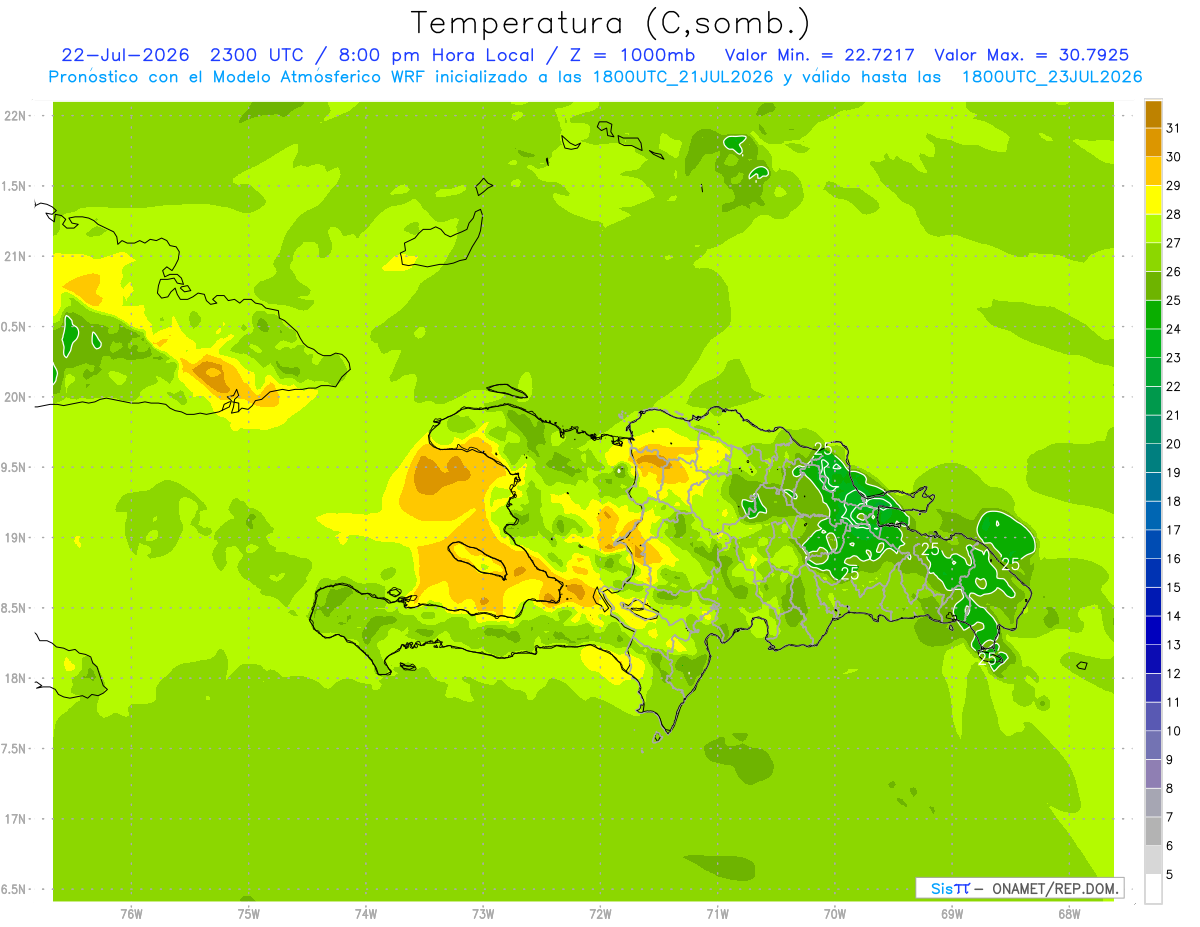This screenshot has height=927, width=1200.
Task: Click the '19N' latitude axis label
Action: pyautogui.click(x=17, y=537)
